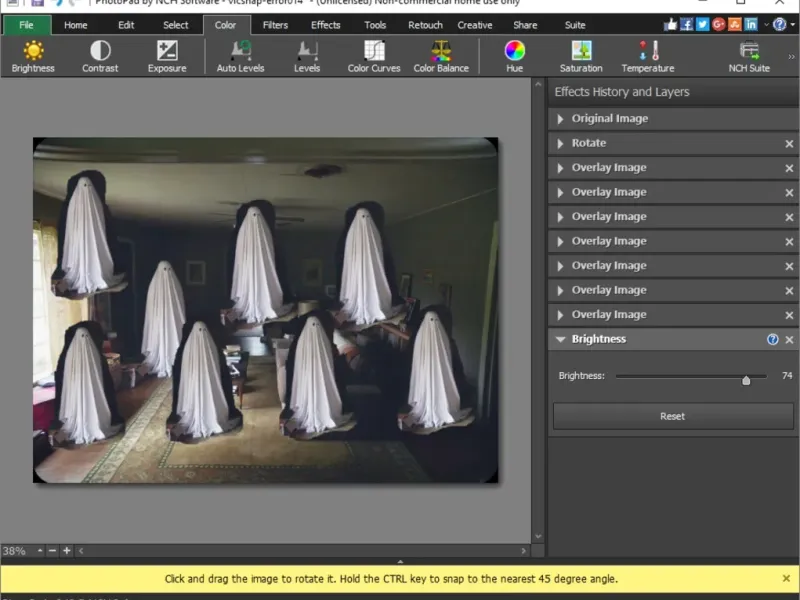Remove the Rotate effect
The image size is (800, 600).
[x=789, y=144]
